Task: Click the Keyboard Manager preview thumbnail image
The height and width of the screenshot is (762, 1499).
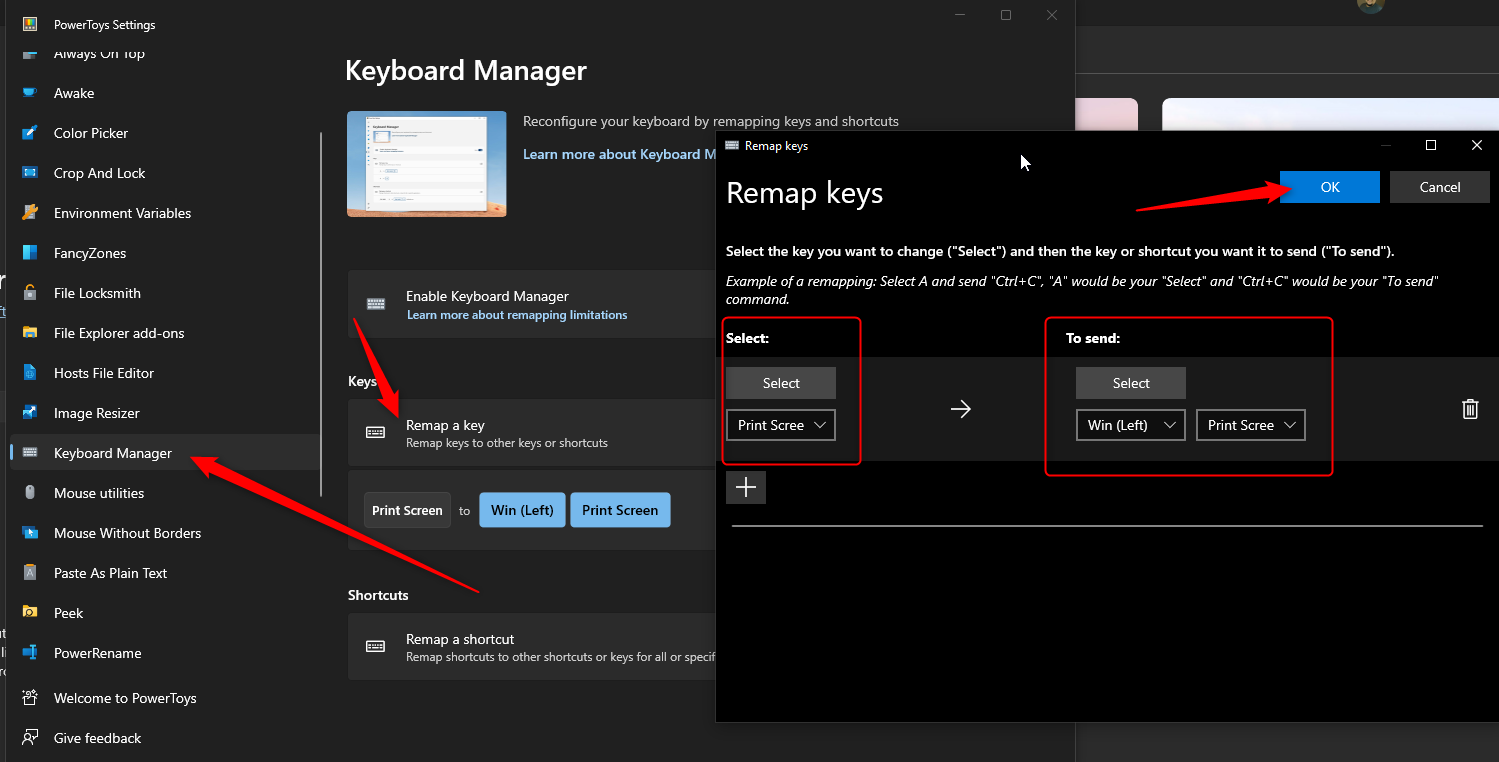Action: point(427,164)
